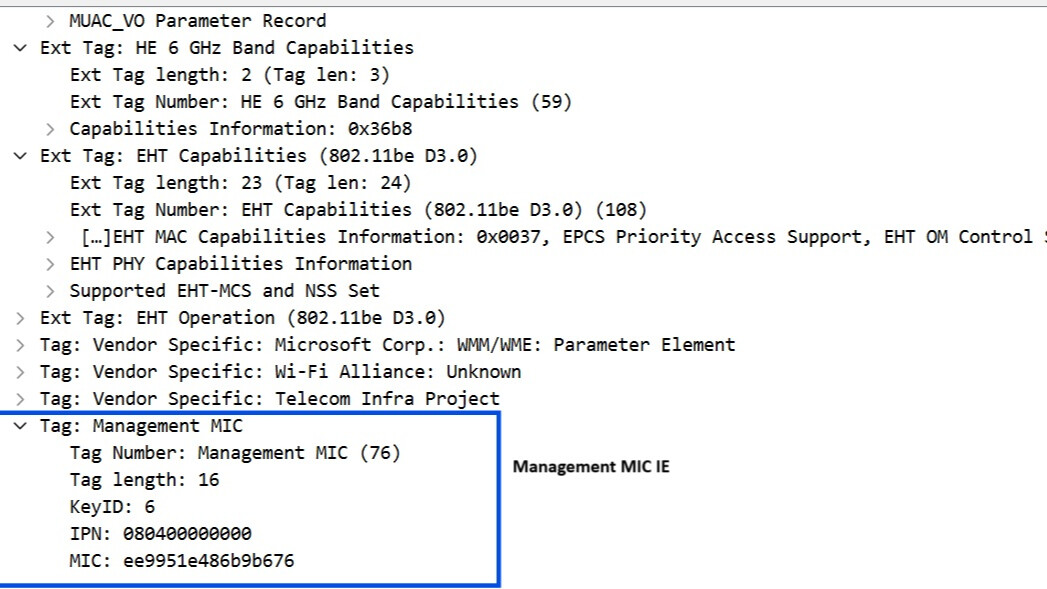
Task: Expand EHT PHY Capabilities Information
Action: coord(50,264)
